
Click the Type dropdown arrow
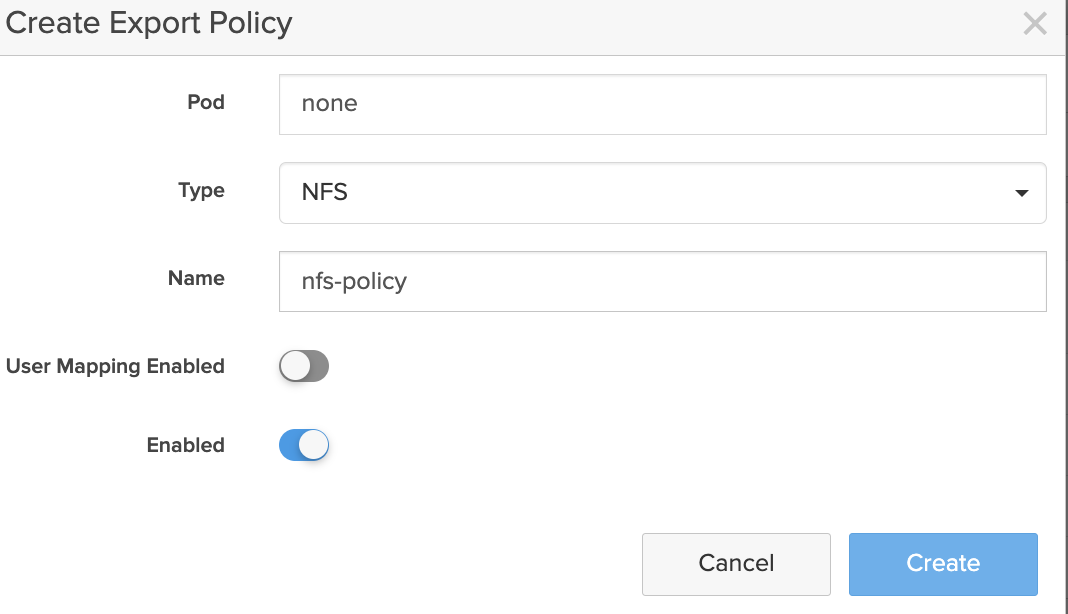coord(1021,193)
